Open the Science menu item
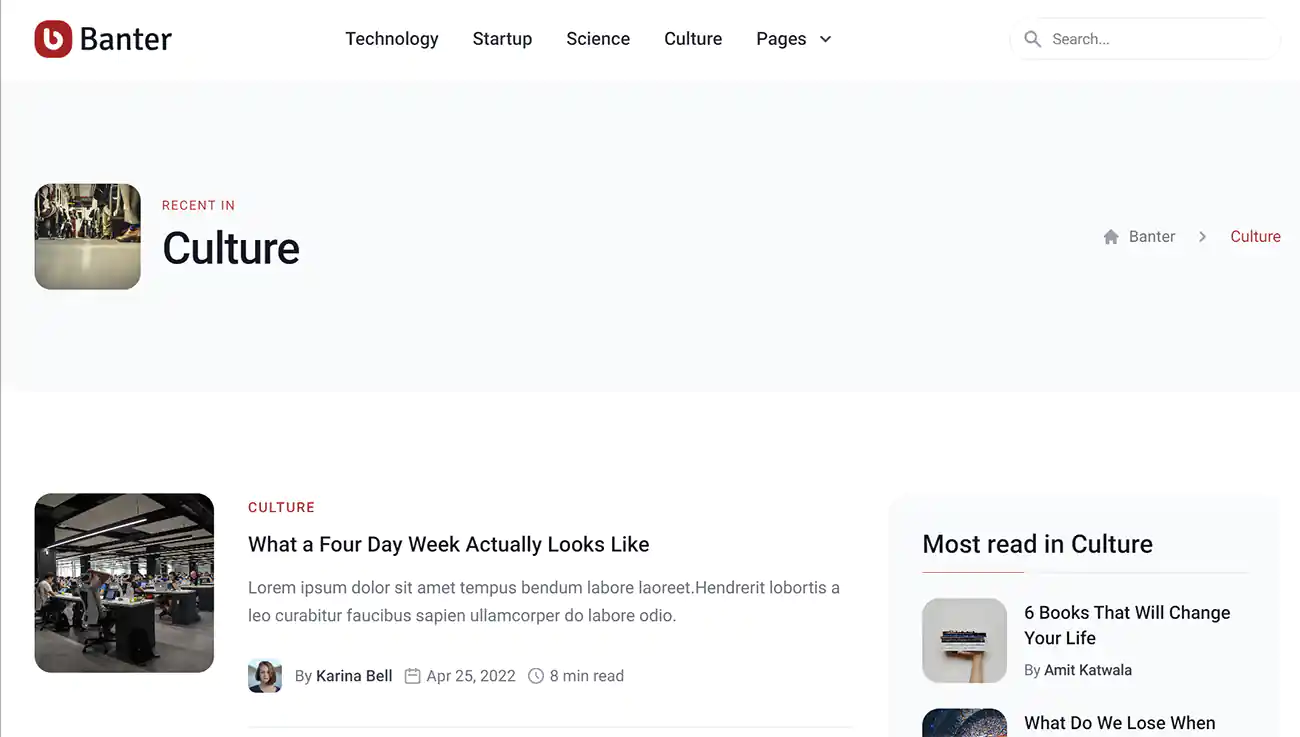1300x737 pixels. point(598,39)
